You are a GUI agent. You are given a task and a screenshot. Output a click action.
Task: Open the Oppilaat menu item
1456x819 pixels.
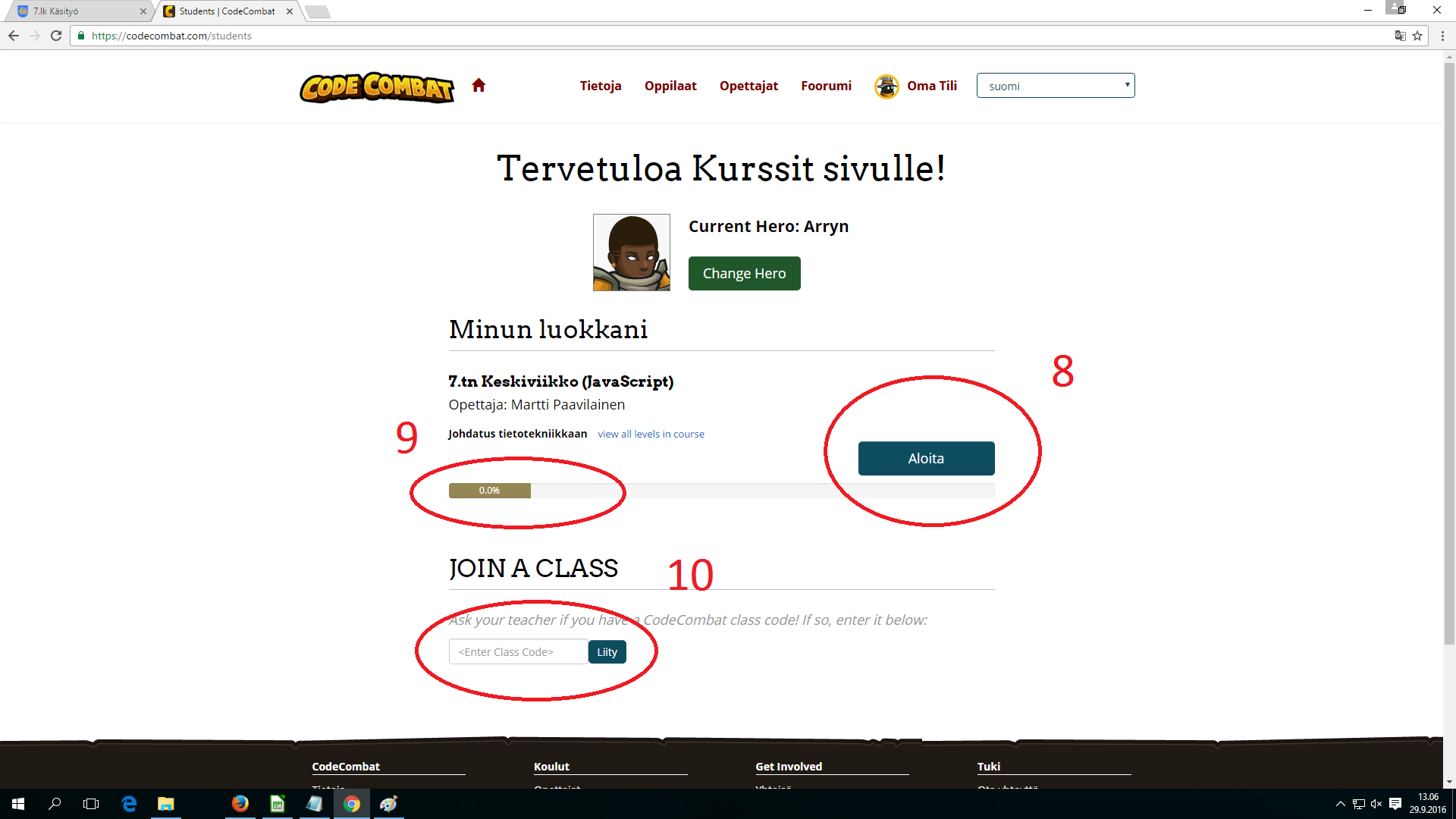[670, 86]
